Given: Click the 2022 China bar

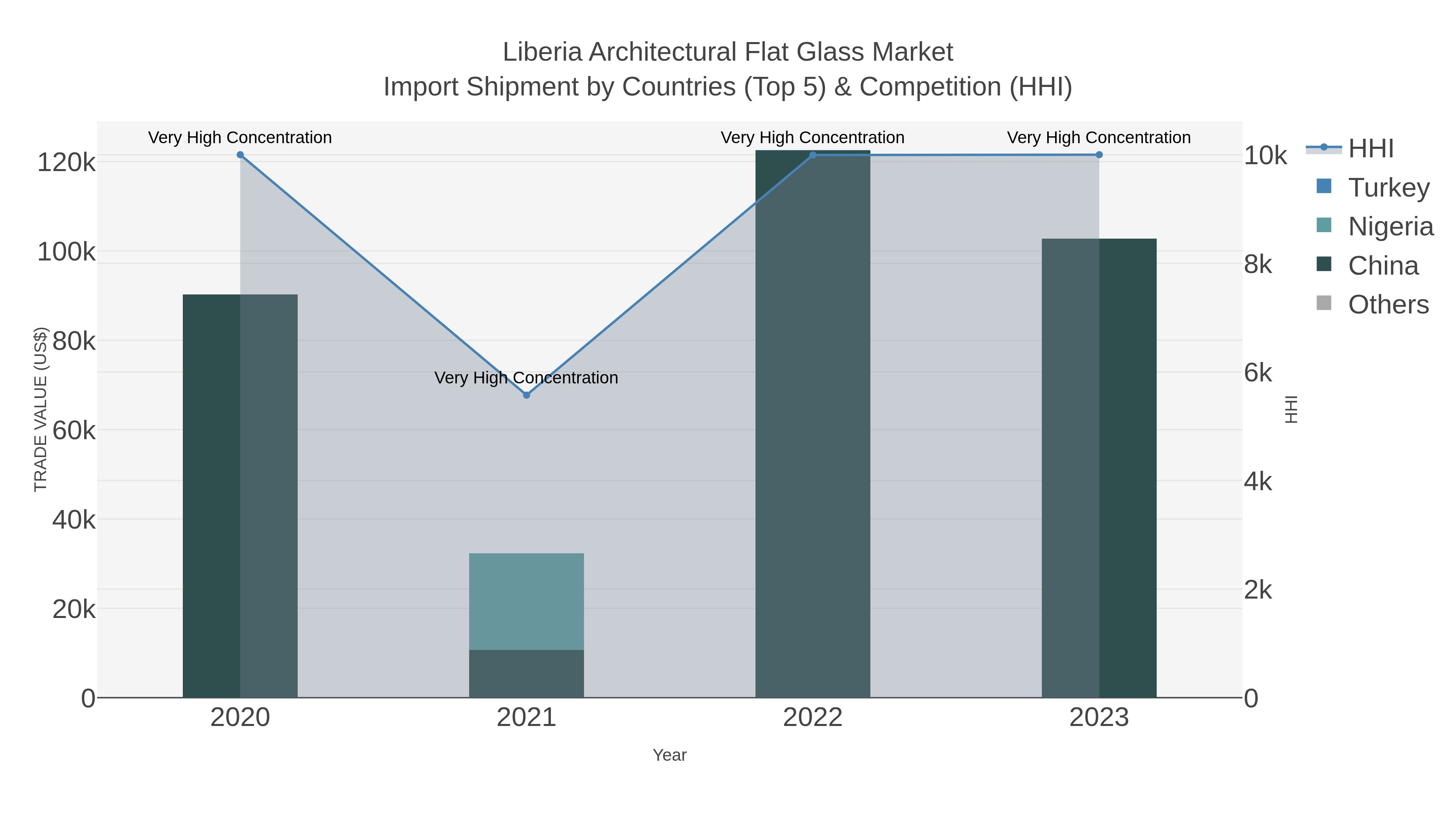Looking at the screenshot, I should pos(813,424).
